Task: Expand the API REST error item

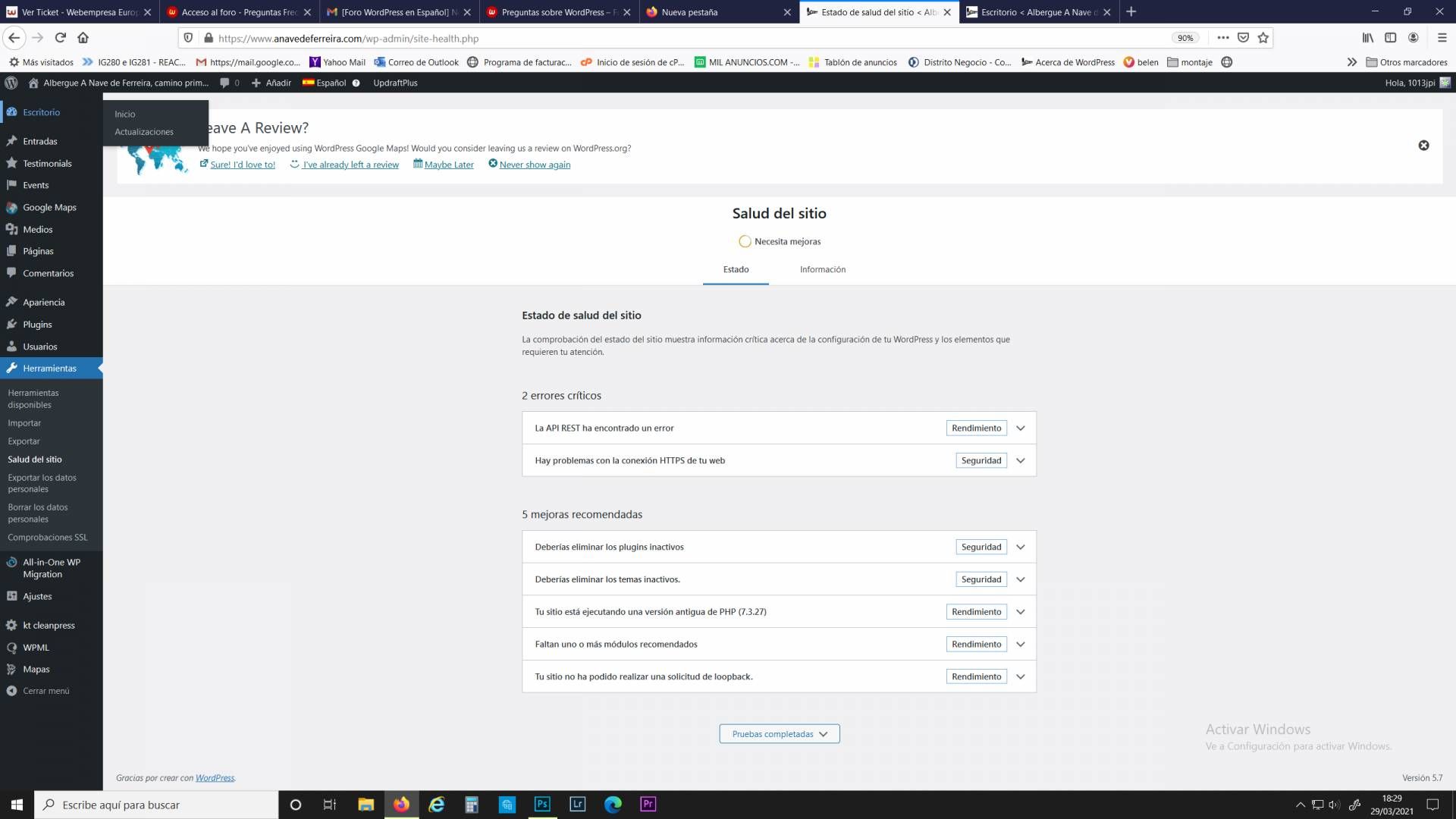Action: [x=779, y=428]
